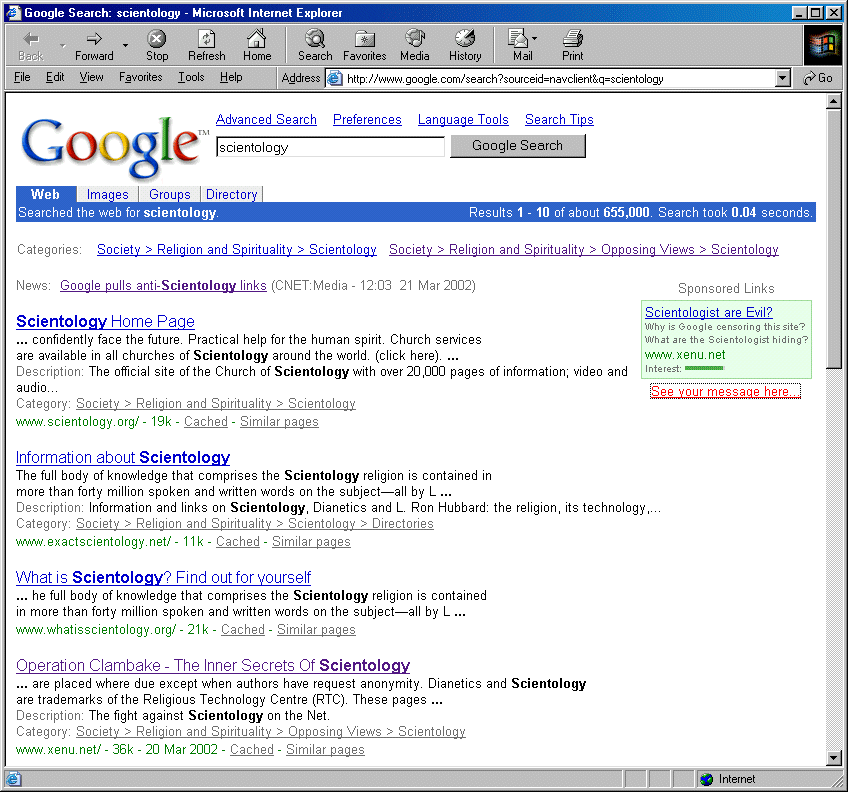Open Cached copy of www.whatisscientology.org
This screenshot has width=848, height=792.
click(x=243, y=630)
